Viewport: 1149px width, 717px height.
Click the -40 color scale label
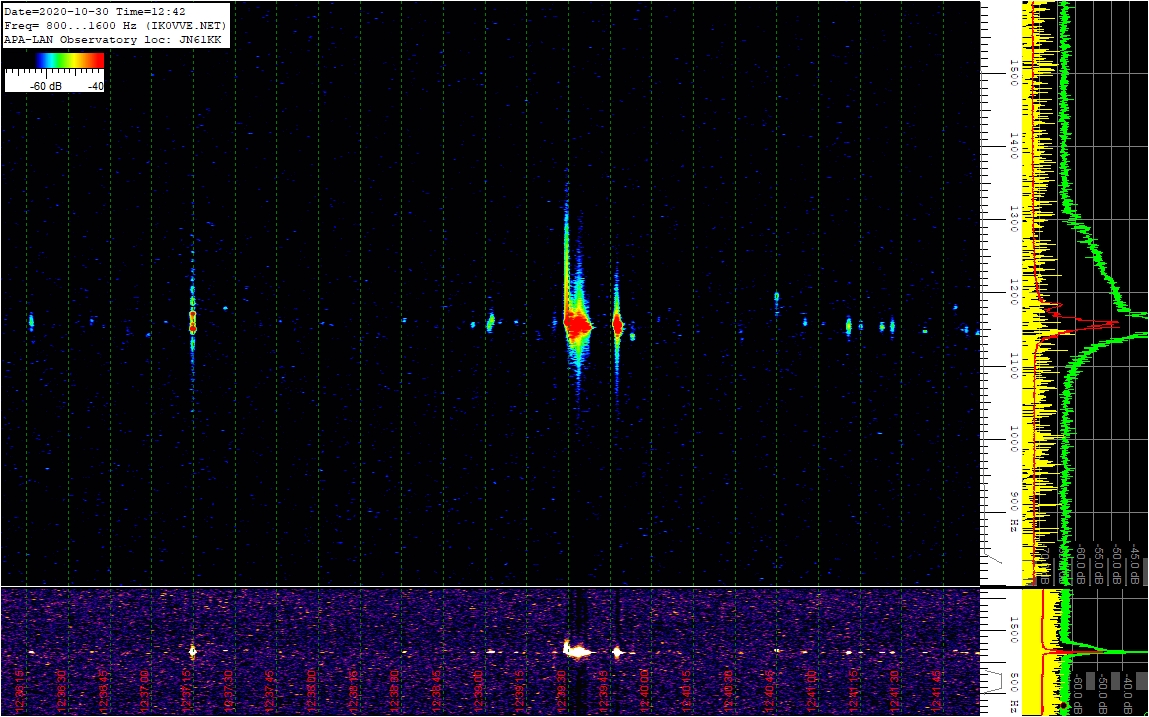(x=96, y=86)
